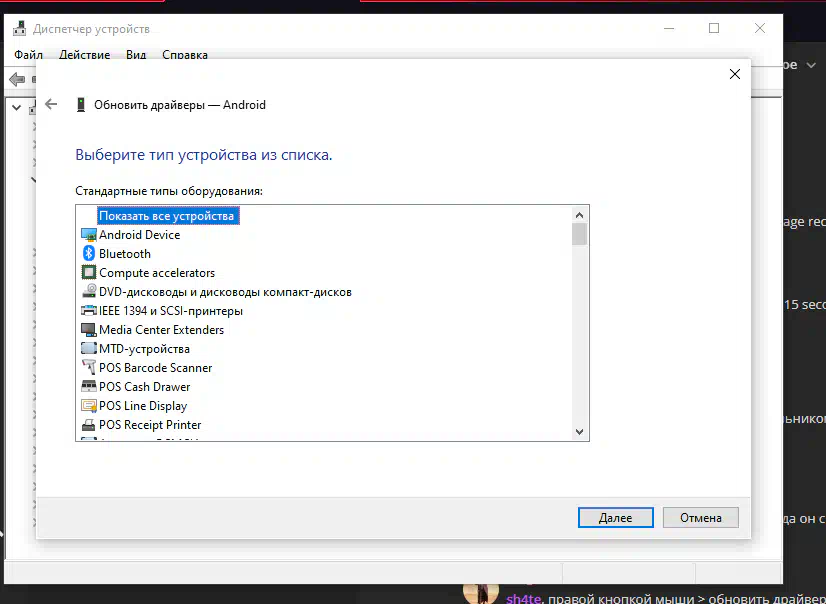Select POS Receipt Printer list item
The width and height of the screenshot is (826, 604).
point(150,425)
